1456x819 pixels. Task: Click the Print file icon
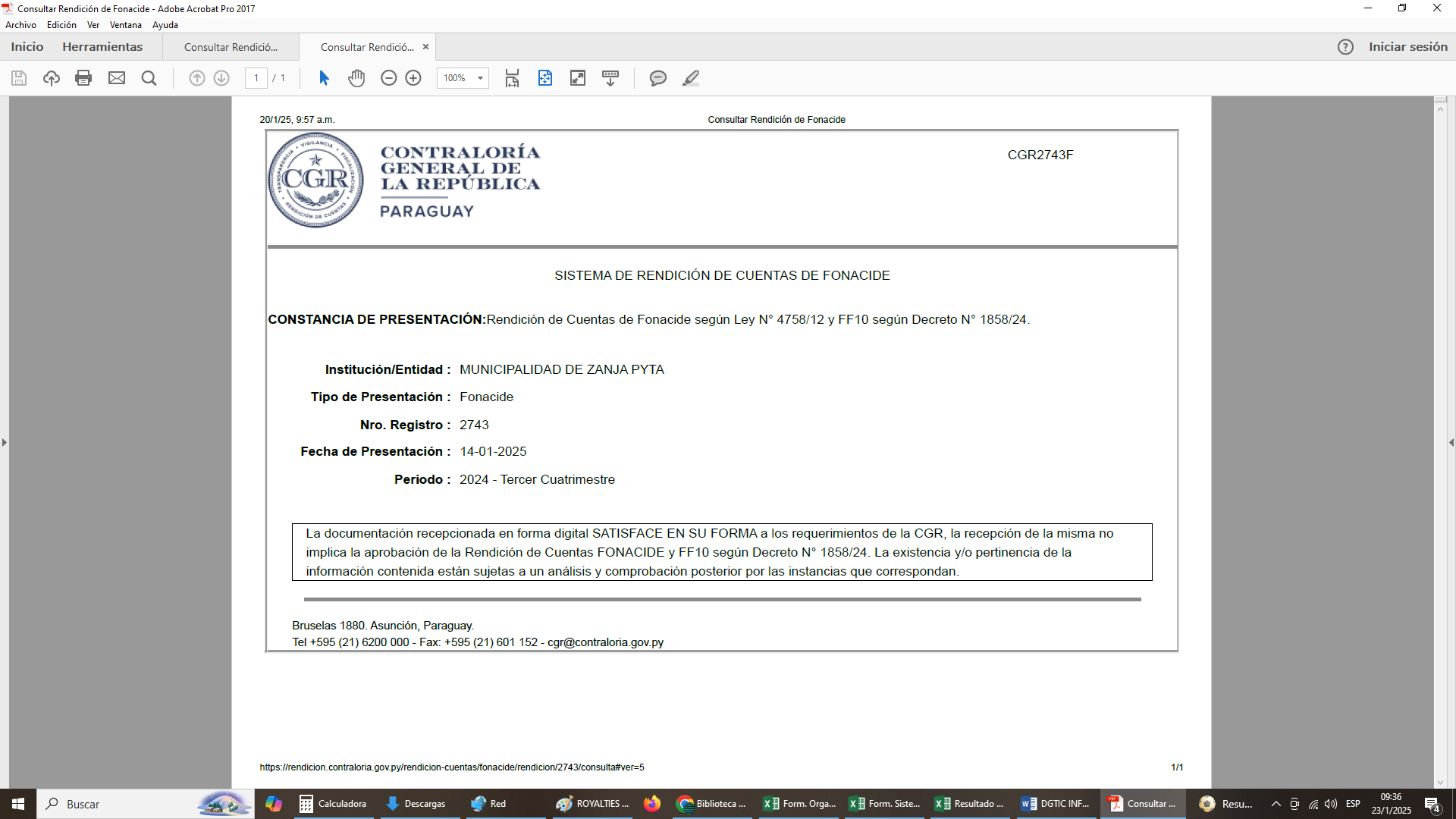[x=83, y=78]
